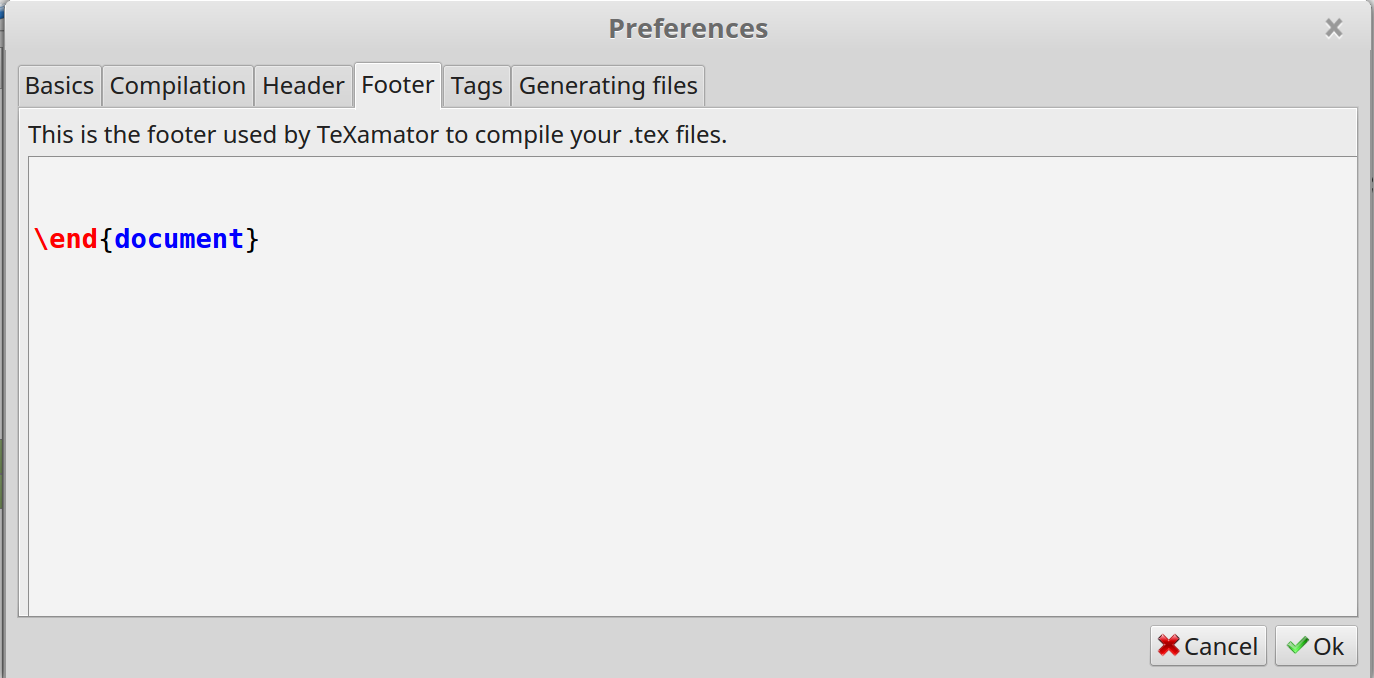
Task: Click the word TeXamator in description
Action: pos(378,134)
